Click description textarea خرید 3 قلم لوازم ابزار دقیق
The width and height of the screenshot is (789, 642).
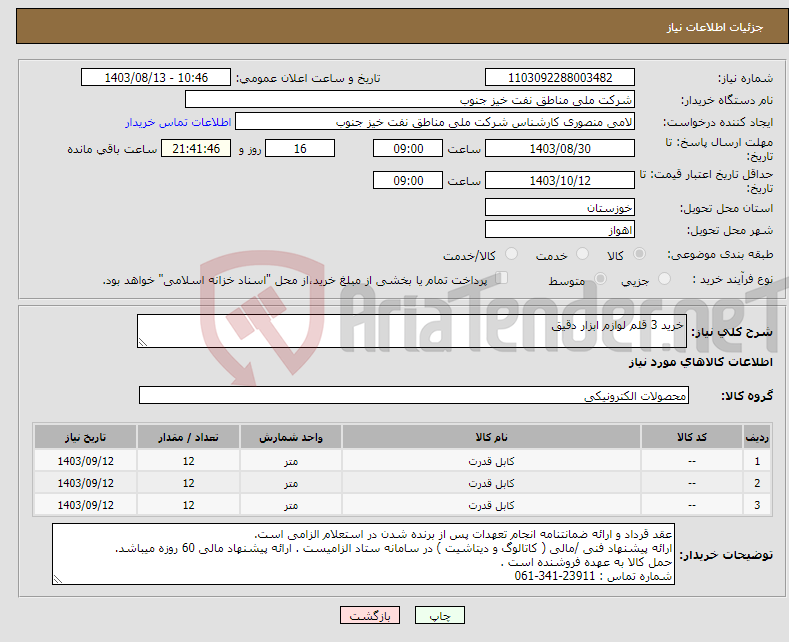[x=412, y=331]
